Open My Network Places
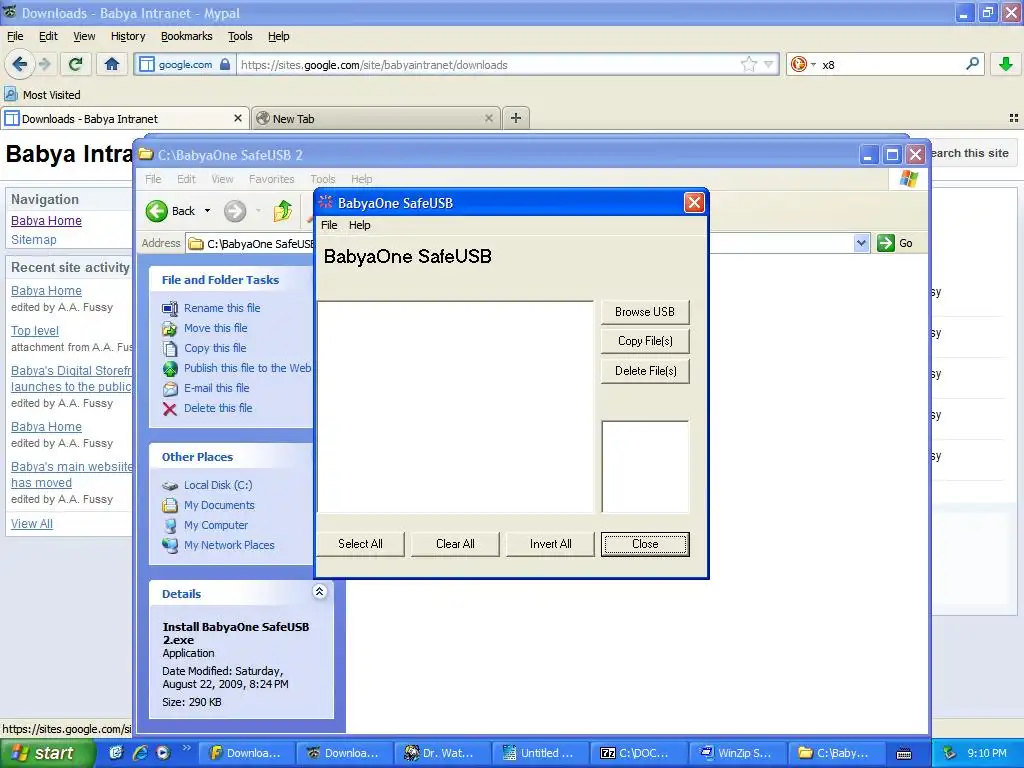 pos(229,545)
